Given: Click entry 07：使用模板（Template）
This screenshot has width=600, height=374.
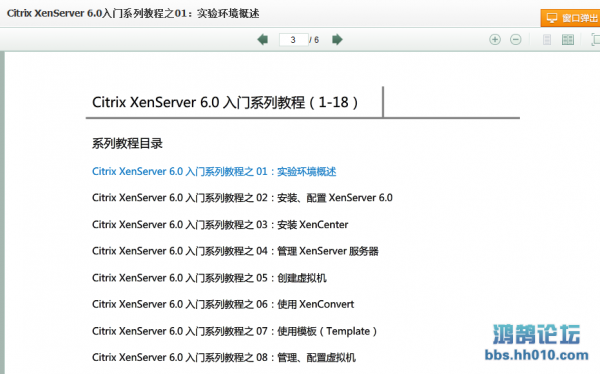Looking at the screenshot, I should [x=235, y=331].
